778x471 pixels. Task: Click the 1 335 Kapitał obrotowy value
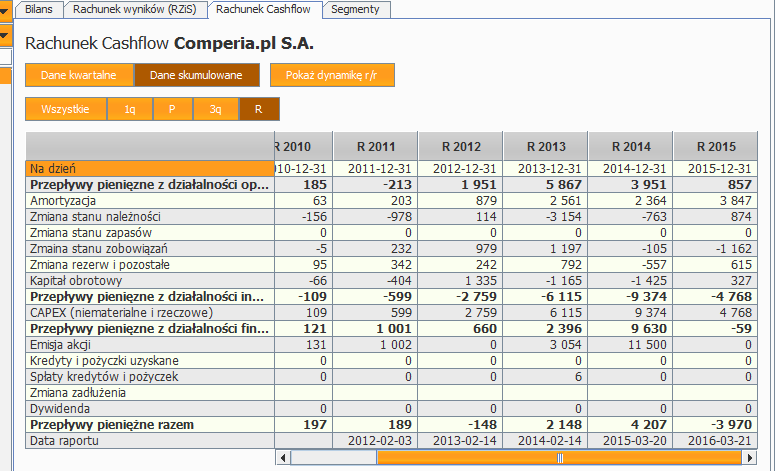[x=481, y=280]
